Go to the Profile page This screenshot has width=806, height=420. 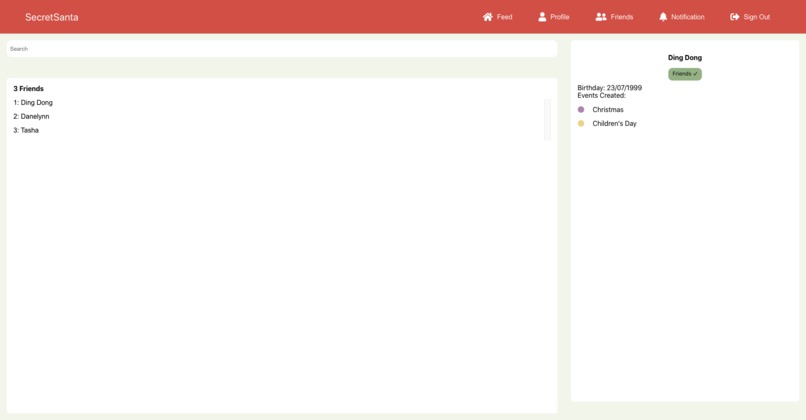(x=554, y=17)
